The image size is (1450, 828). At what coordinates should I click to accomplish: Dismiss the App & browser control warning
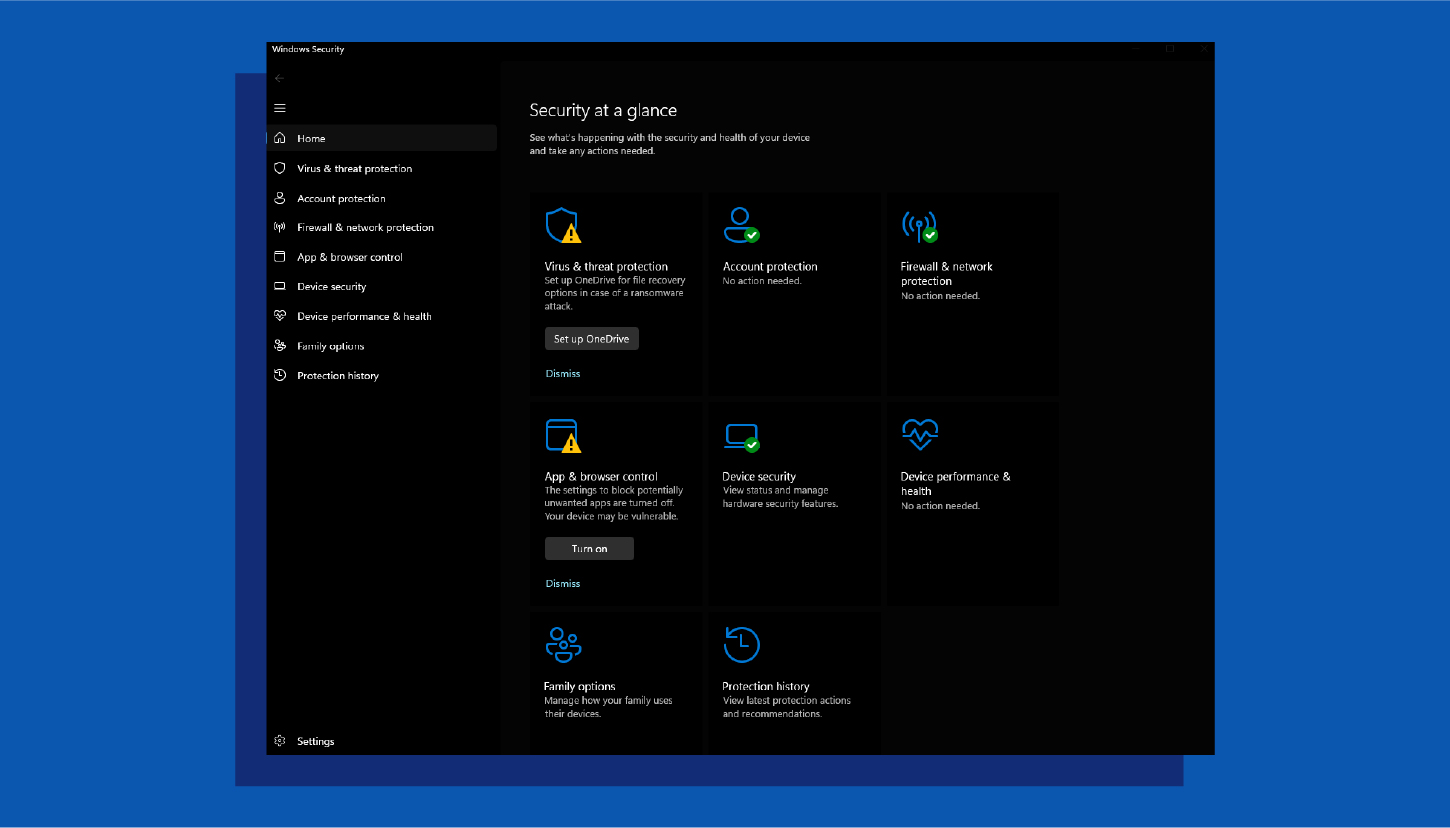563,583
